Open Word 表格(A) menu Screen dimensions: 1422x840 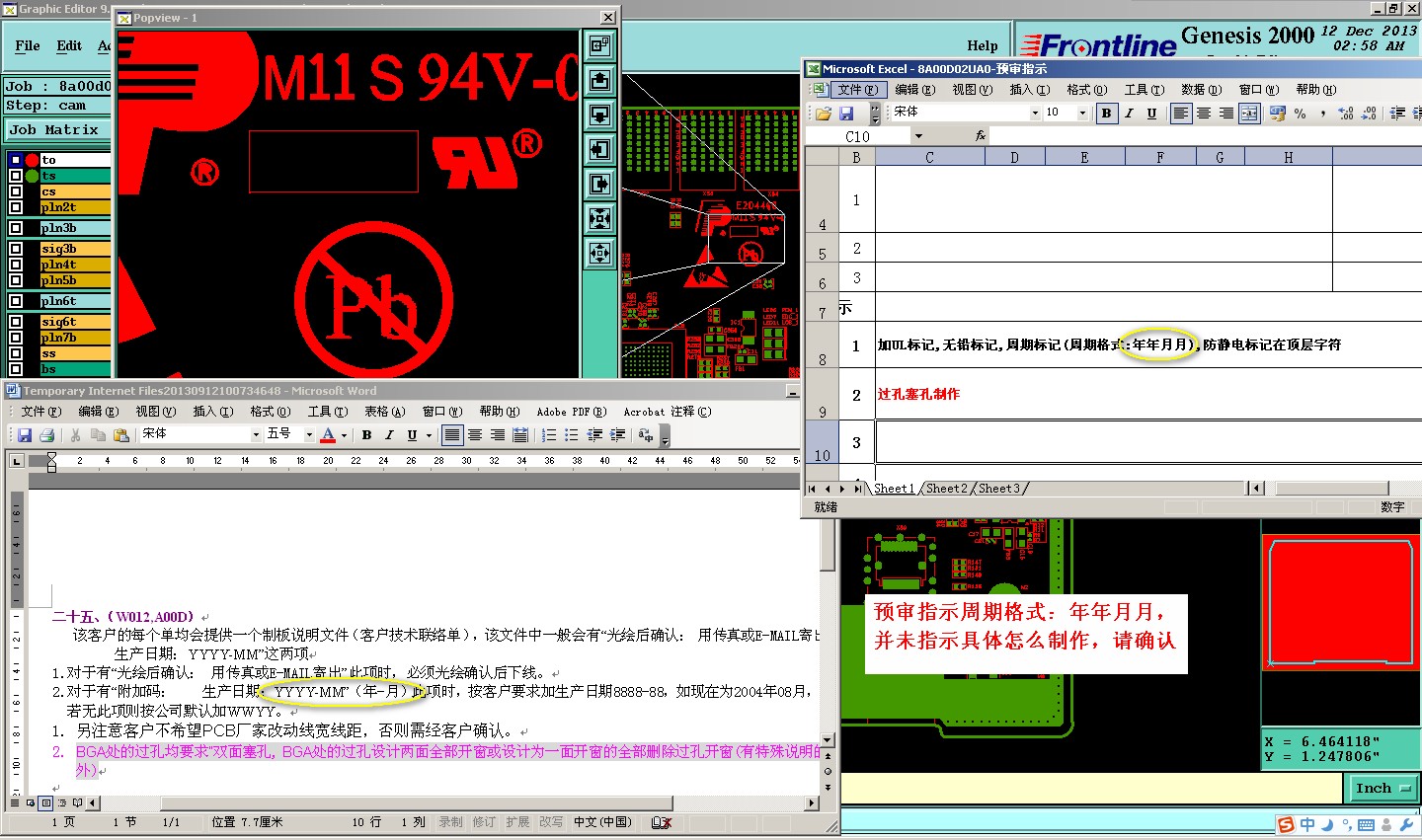click(385, 412)
